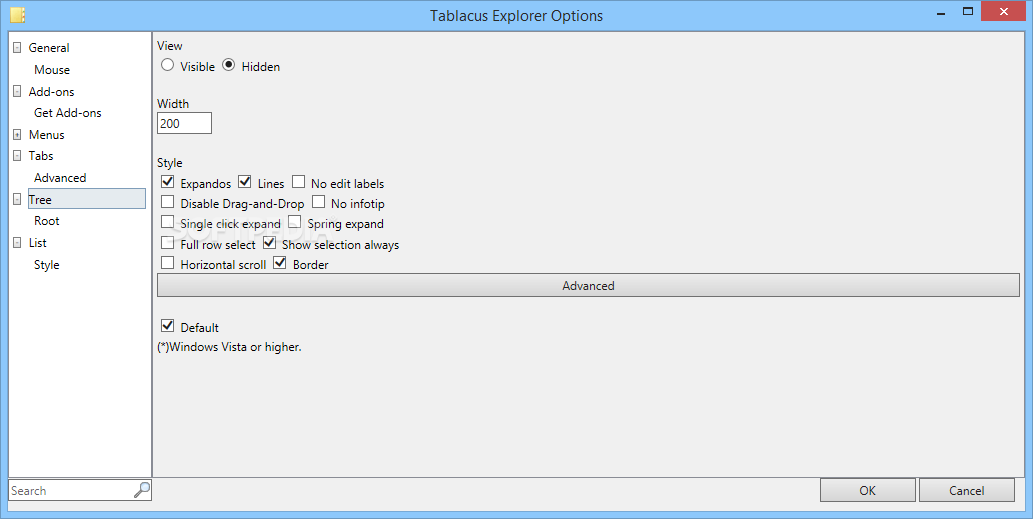Focus the Width input field
The width and height of the screenshot is (1033, 519).
click(x=184, y=123)
